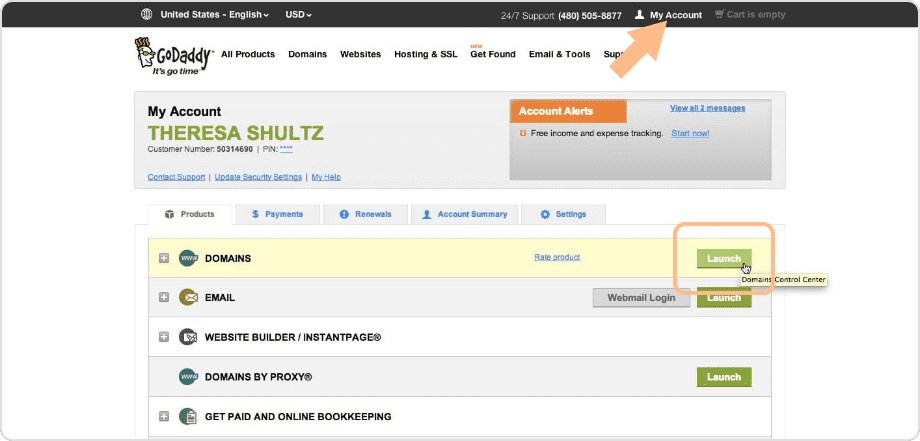920x441 pixels.
Task: Click the dollar icon on the Payments tab
Action: click(255, 215)
